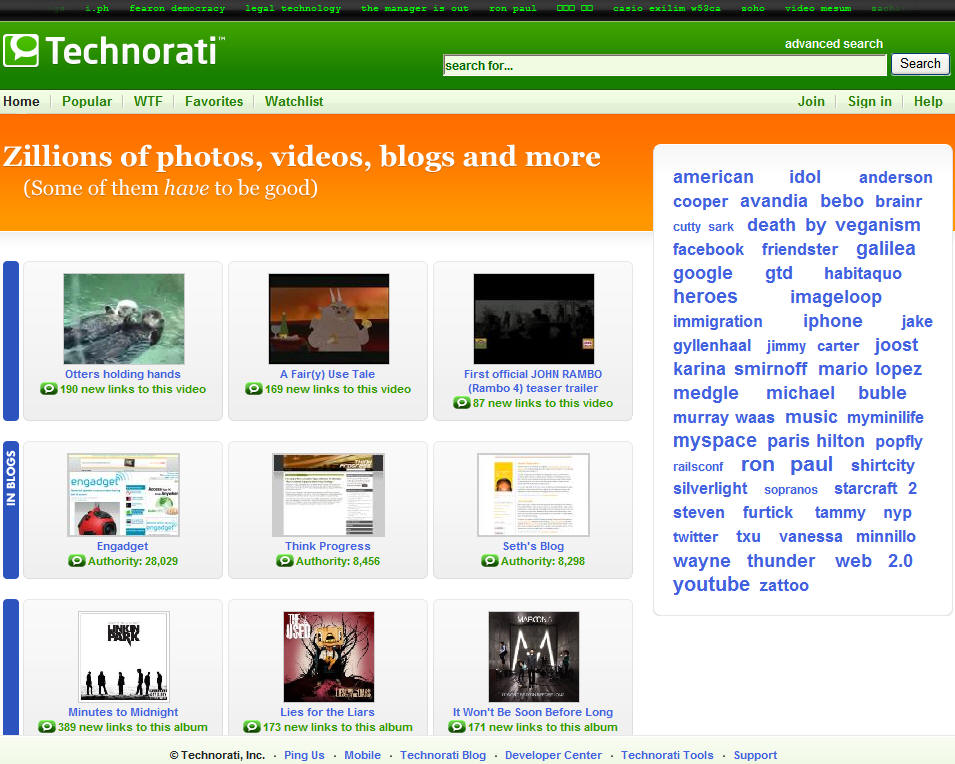Image resolution: width=955 pixels, height=764 pixels.
Task: Click speech-bubble icon beside '169 new links'
Action: pyautogui.click(x=253, y=389)
